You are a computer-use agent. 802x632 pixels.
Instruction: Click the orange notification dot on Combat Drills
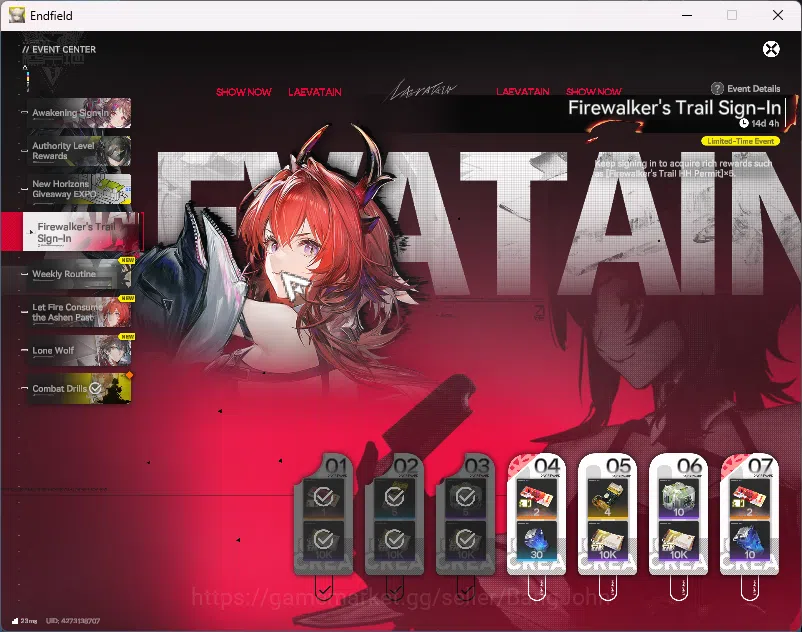coord(129,375)
